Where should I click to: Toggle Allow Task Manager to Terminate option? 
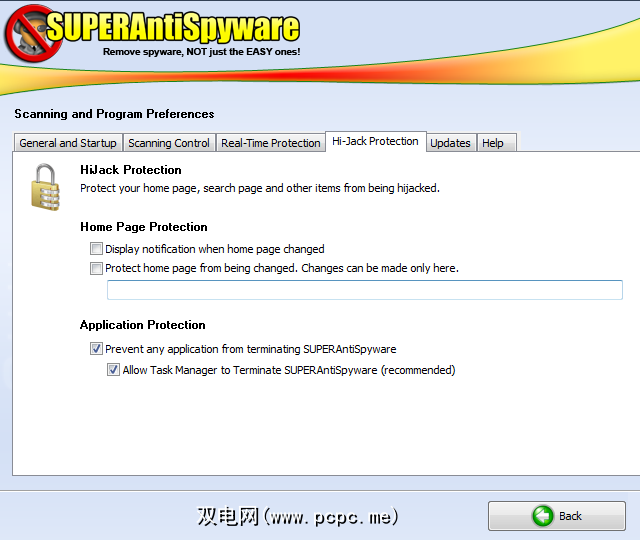(x=113, y=370)
